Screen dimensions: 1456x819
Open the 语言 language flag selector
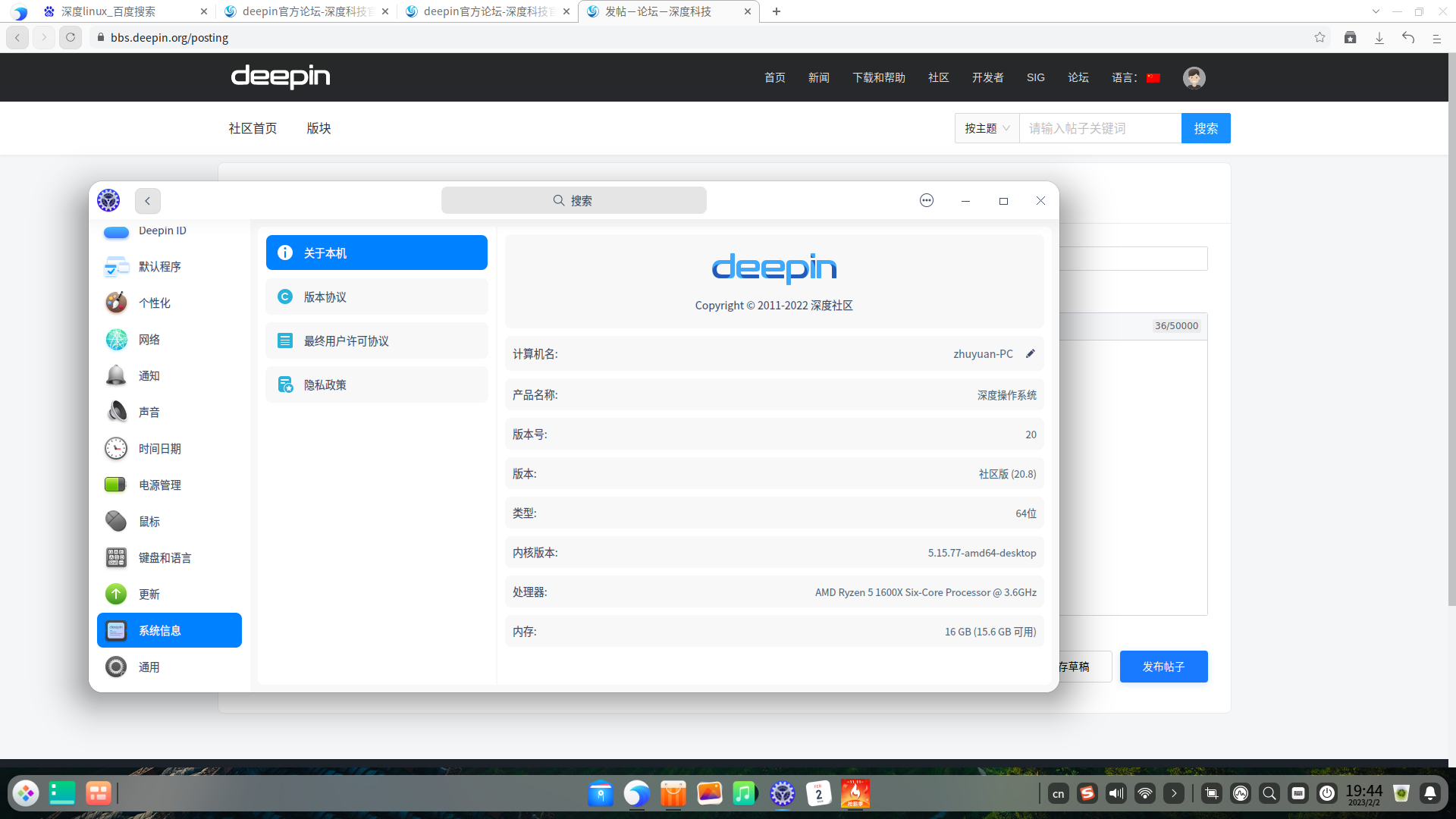coord(1153,77)
